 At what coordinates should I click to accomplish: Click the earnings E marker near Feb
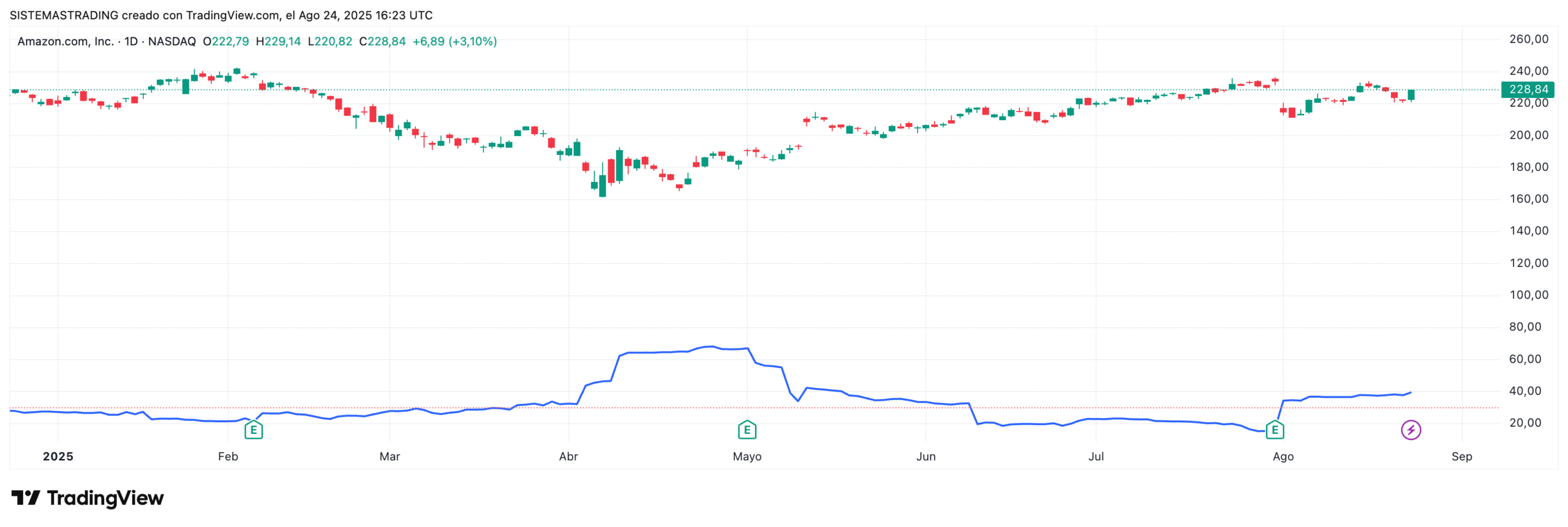coord(253,430)
